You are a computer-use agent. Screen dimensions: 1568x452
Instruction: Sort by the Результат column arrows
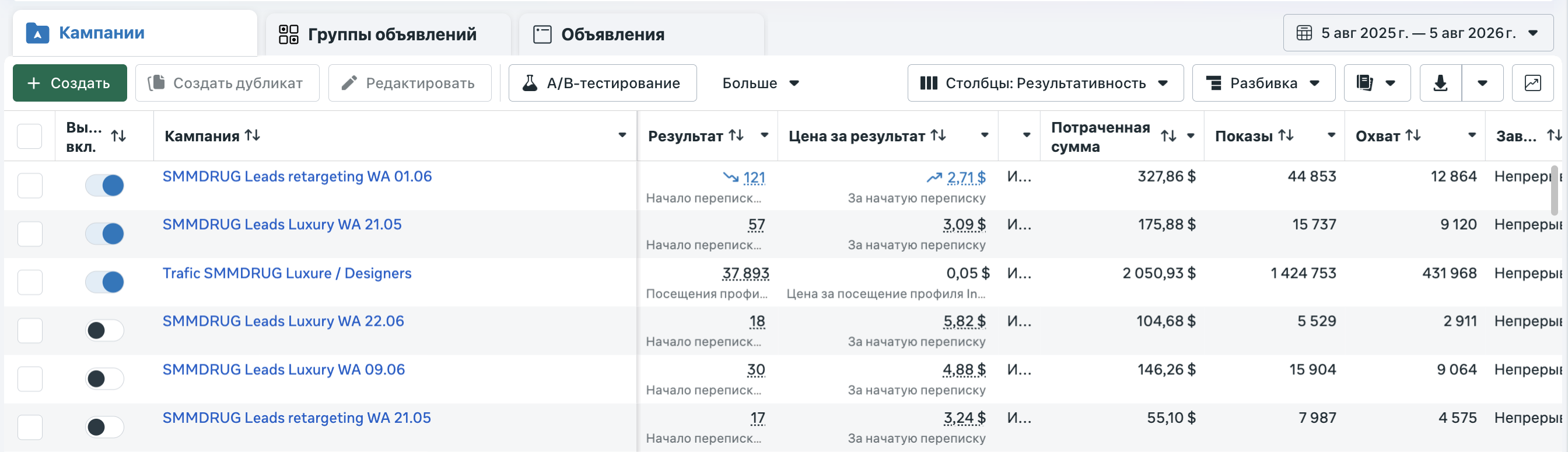pyautogui.click(x=736, y=135)
